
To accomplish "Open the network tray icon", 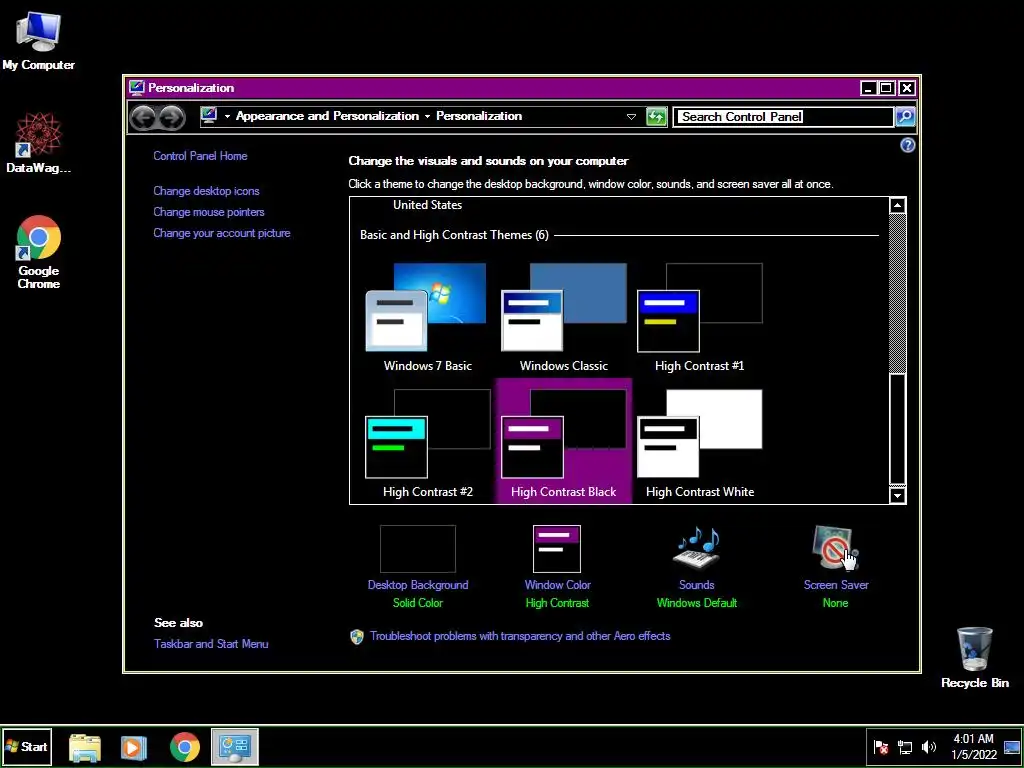I will tap(904, 747).
